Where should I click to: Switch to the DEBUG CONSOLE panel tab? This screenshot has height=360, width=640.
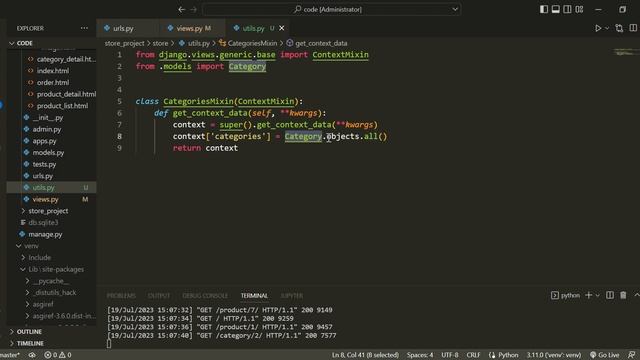[205, 296]
